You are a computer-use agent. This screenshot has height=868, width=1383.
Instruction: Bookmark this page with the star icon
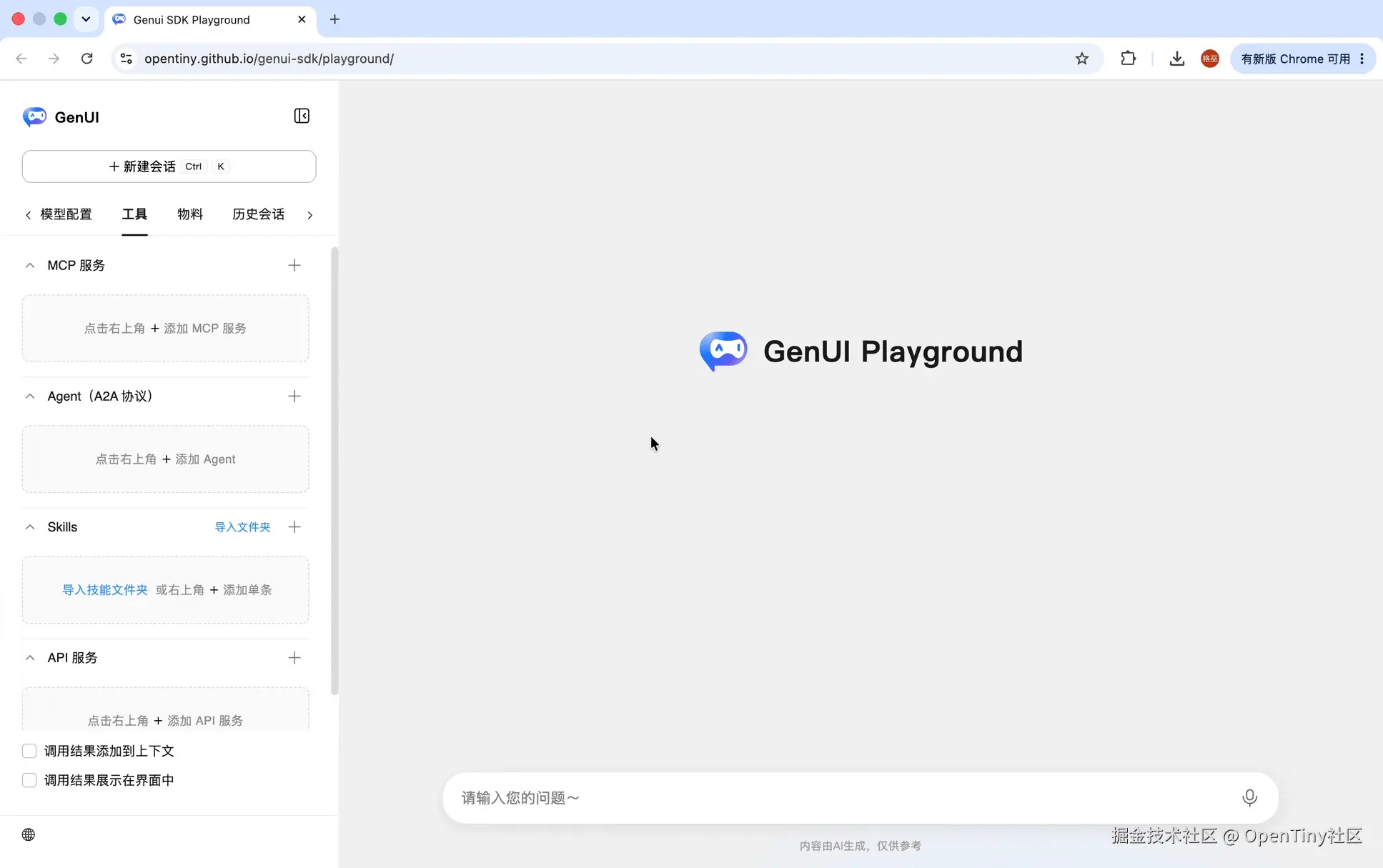point(1082,59)
